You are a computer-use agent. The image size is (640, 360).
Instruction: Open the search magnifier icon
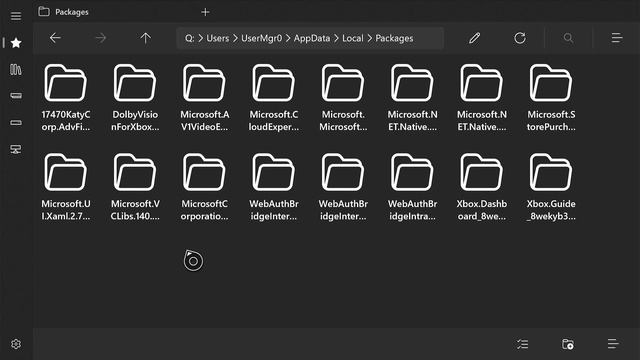568,38
